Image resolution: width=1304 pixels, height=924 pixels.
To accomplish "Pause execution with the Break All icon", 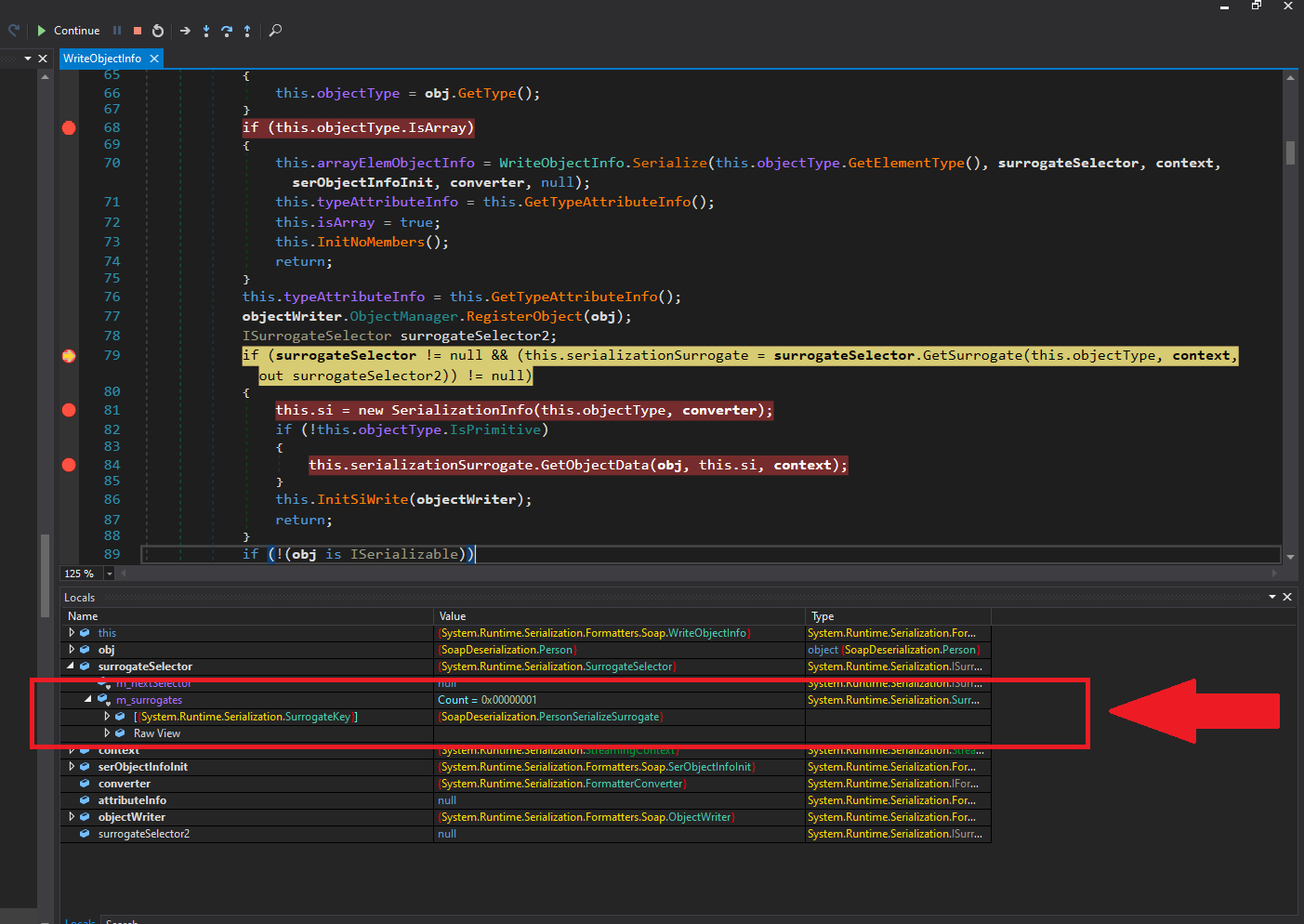I will click(x=117, y=31).
